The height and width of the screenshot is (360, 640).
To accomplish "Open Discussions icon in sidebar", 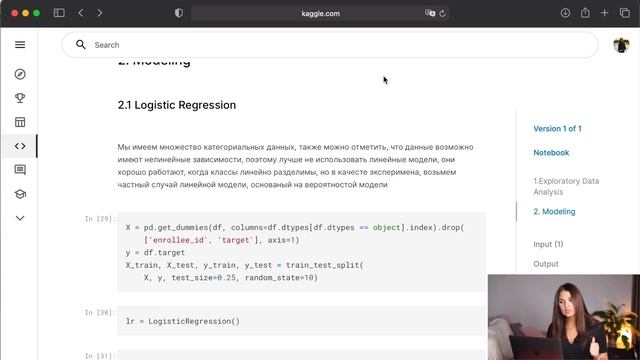I will pyautogui.click(x=20, y=170).
